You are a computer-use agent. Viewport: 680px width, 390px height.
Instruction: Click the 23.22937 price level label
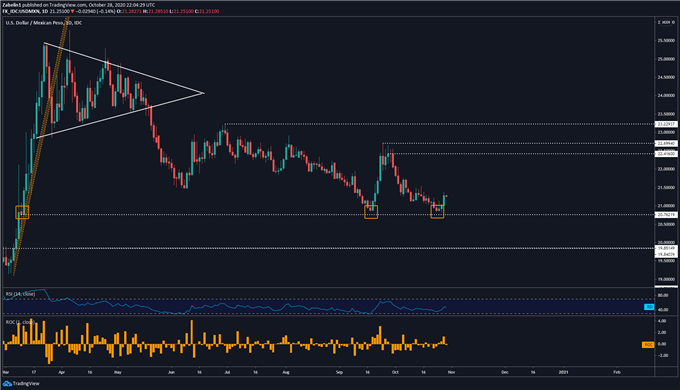666,124
